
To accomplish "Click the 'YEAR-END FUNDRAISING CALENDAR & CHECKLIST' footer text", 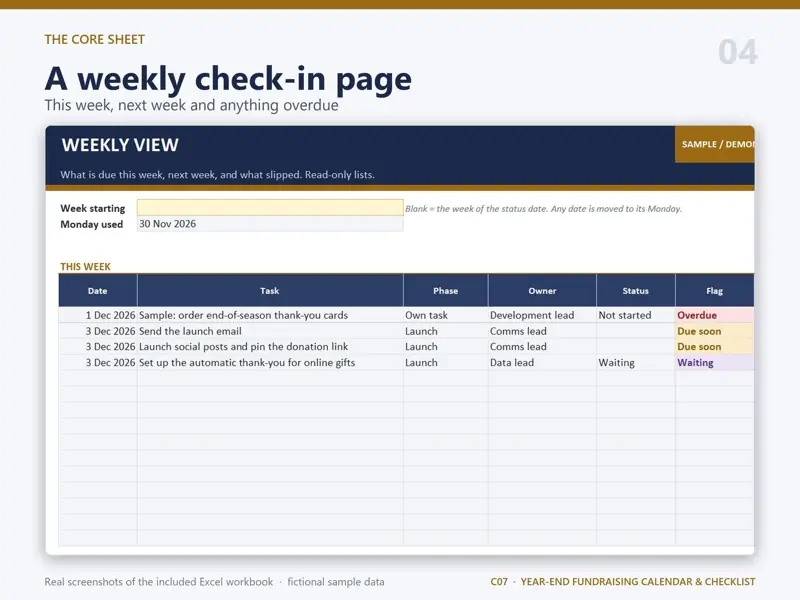I will (638, 582).
